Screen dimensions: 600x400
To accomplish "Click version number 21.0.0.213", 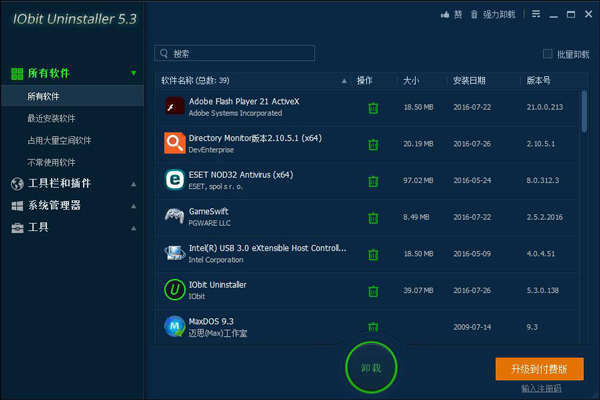I will click(545, 107).
